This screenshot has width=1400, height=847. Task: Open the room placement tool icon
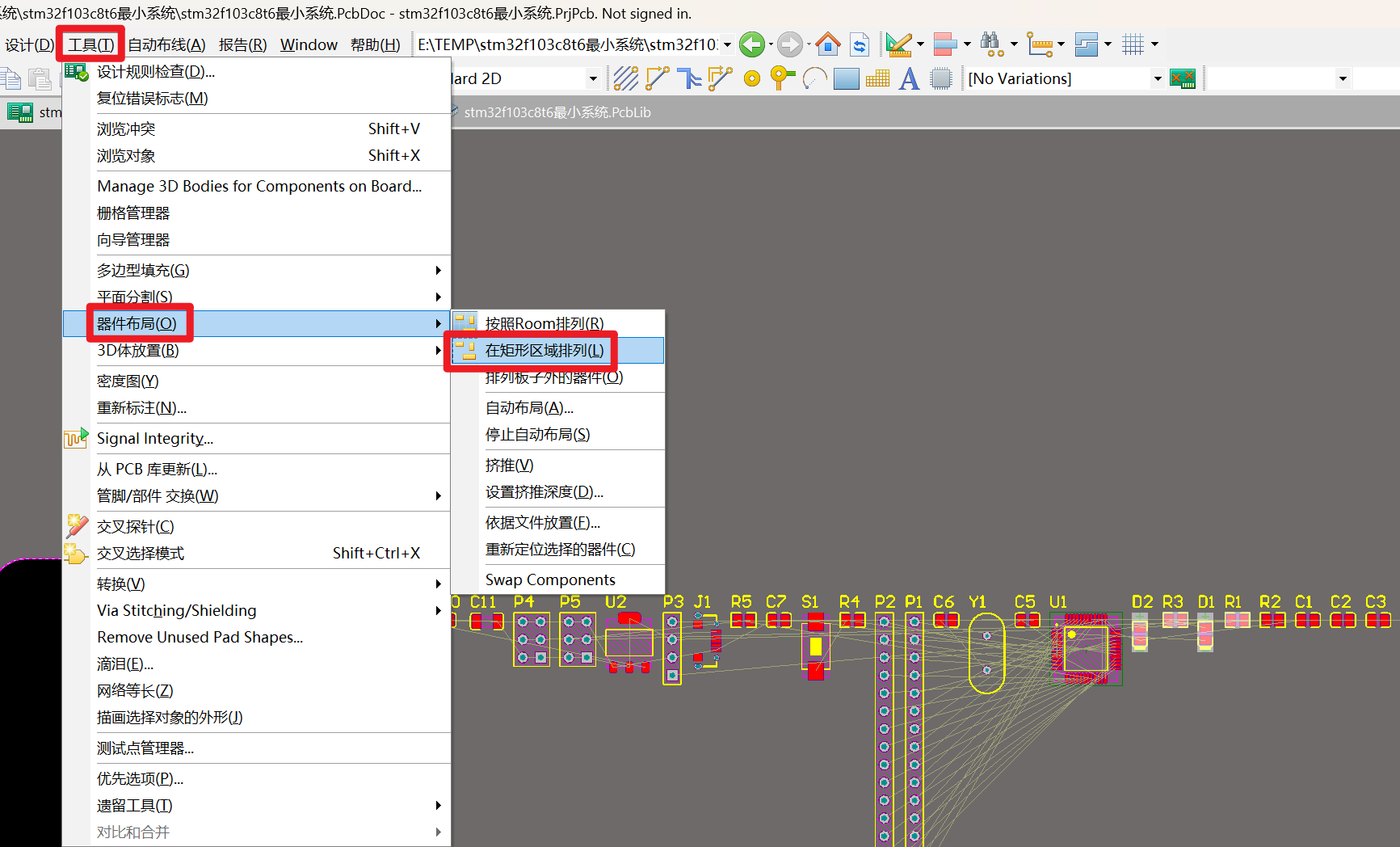tap(1087, 44)
